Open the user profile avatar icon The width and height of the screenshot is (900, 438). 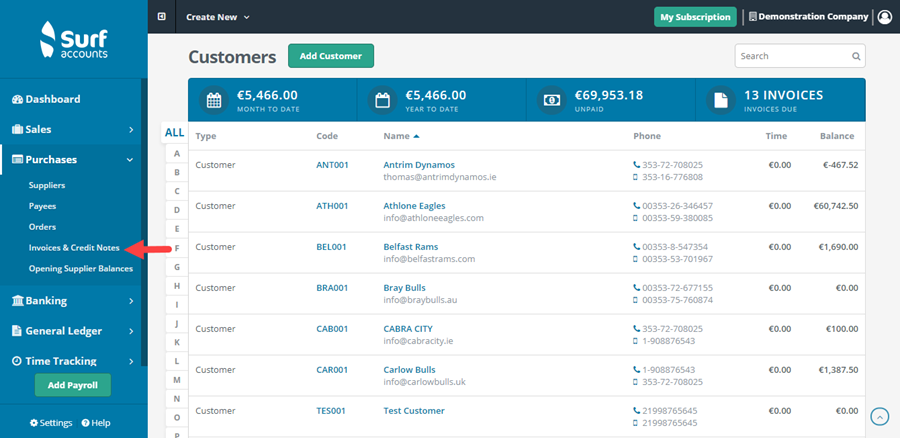(x=885, y=17)
